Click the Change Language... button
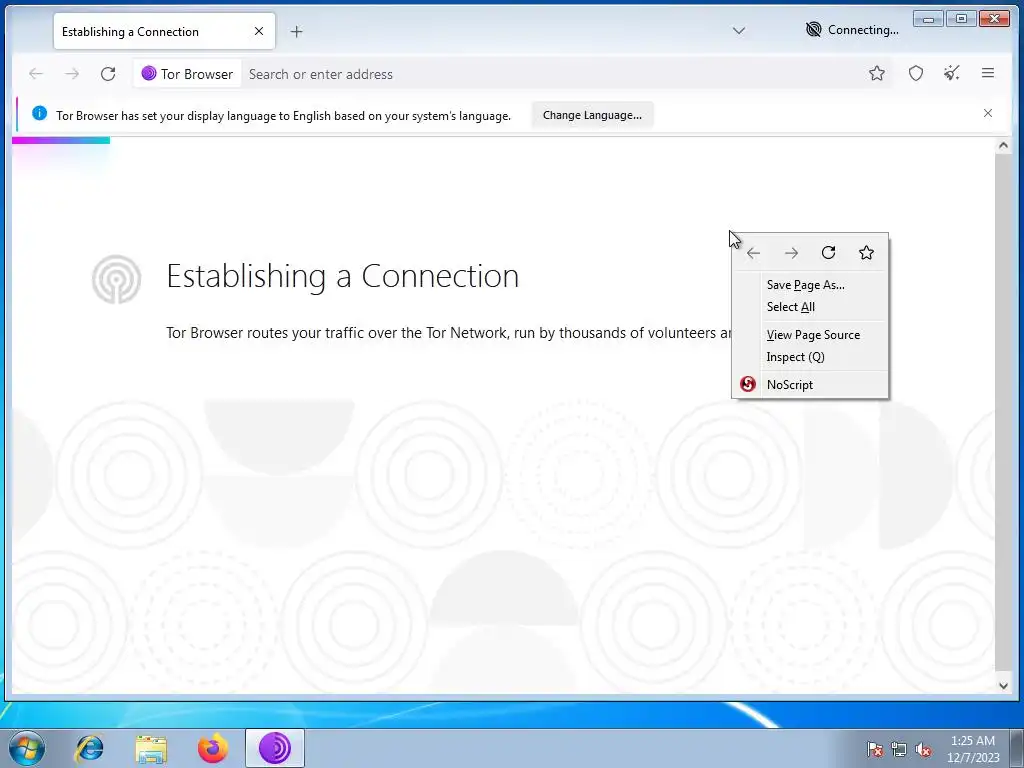Screen dimensions: 1024x768 [592, 115]
